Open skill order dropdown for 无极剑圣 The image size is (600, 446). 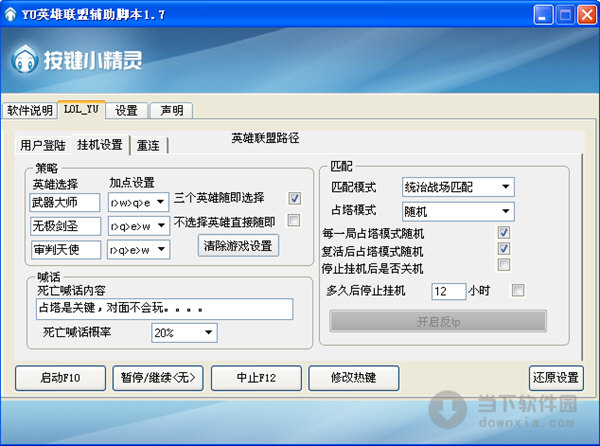(139, 226)
